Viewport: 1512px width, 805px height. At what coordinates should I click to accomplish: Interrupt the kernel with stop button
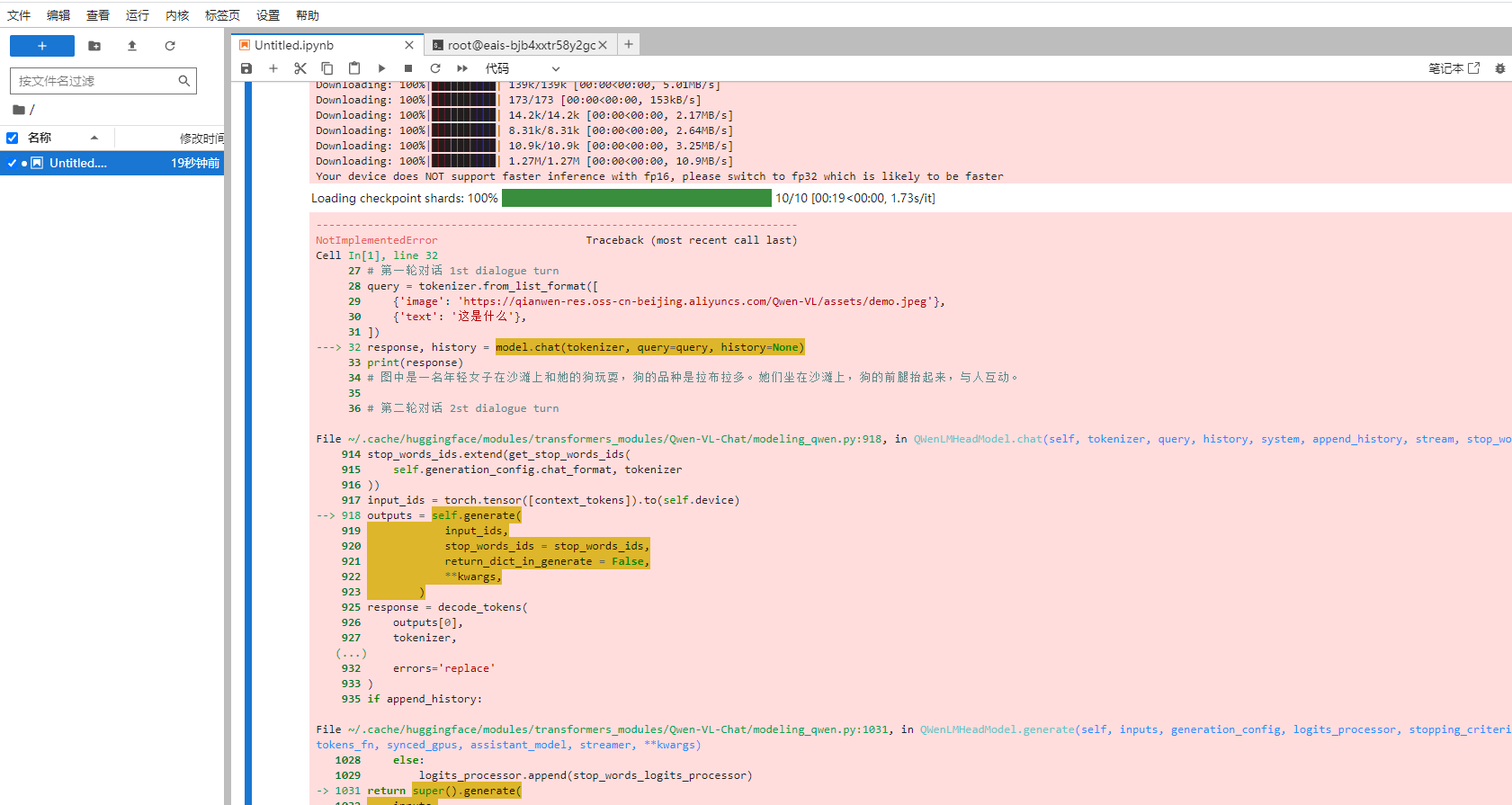click(408, 68)
